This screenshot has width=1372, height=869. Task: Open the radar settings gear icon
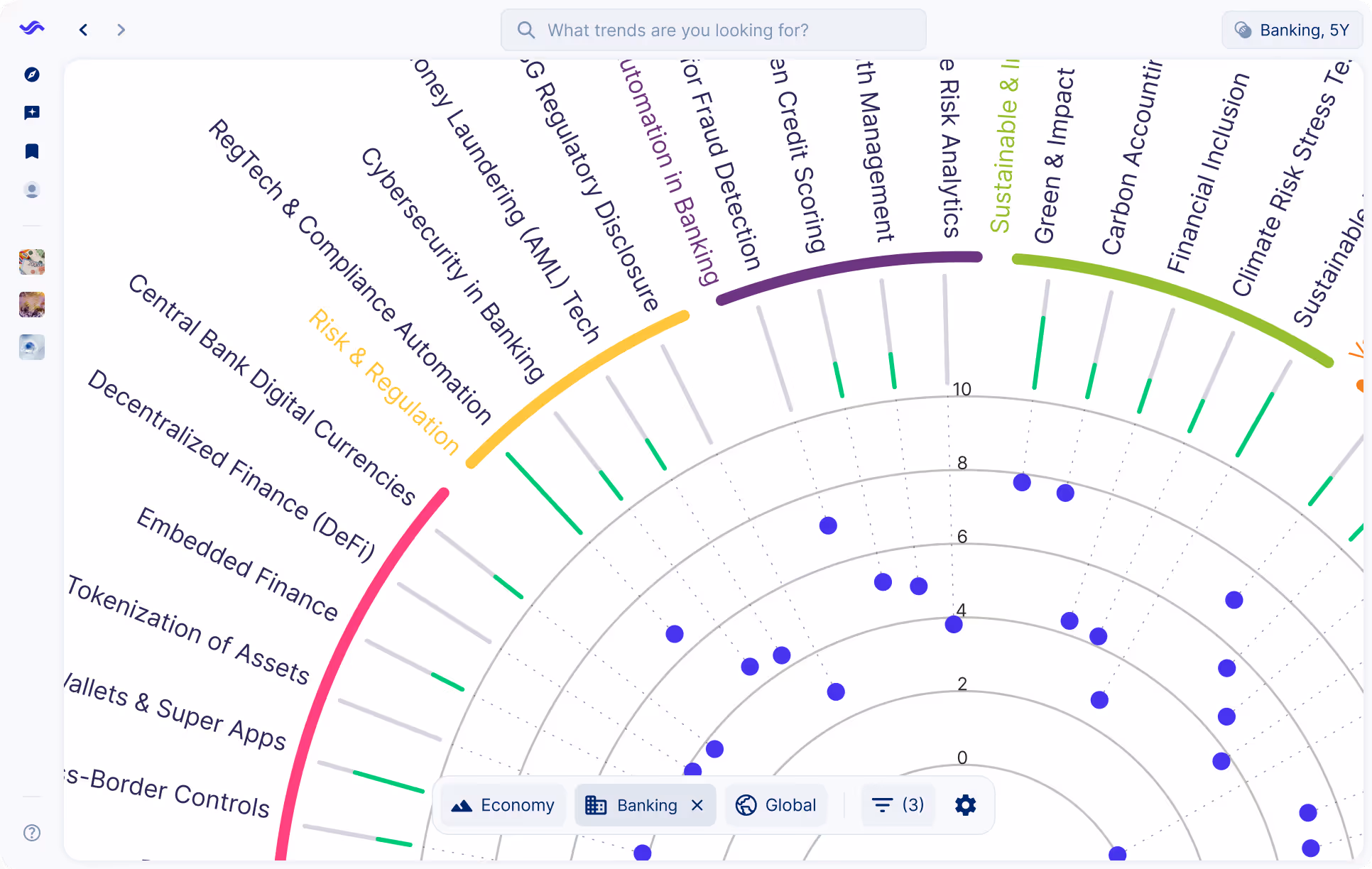pyautogui.click(x=965, y=805)
